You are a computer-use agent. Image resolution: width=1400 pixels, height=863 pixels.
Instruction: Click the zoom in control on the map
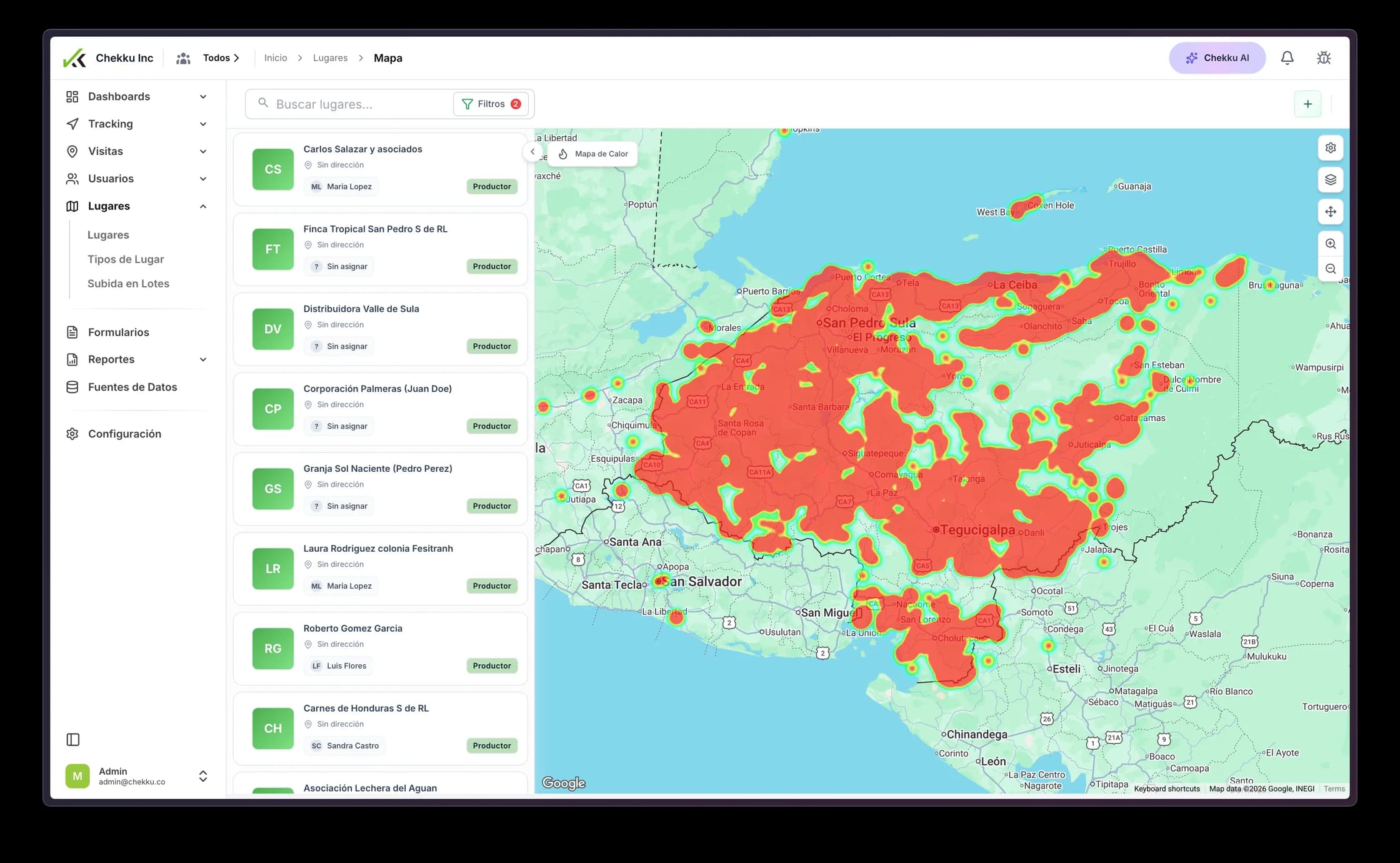(x=1331, y=244)
